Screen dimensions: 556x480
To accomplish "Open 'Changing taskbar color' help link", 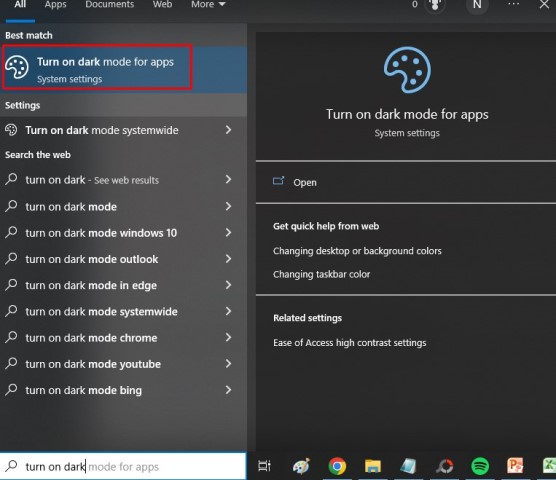I will (321, 274).
